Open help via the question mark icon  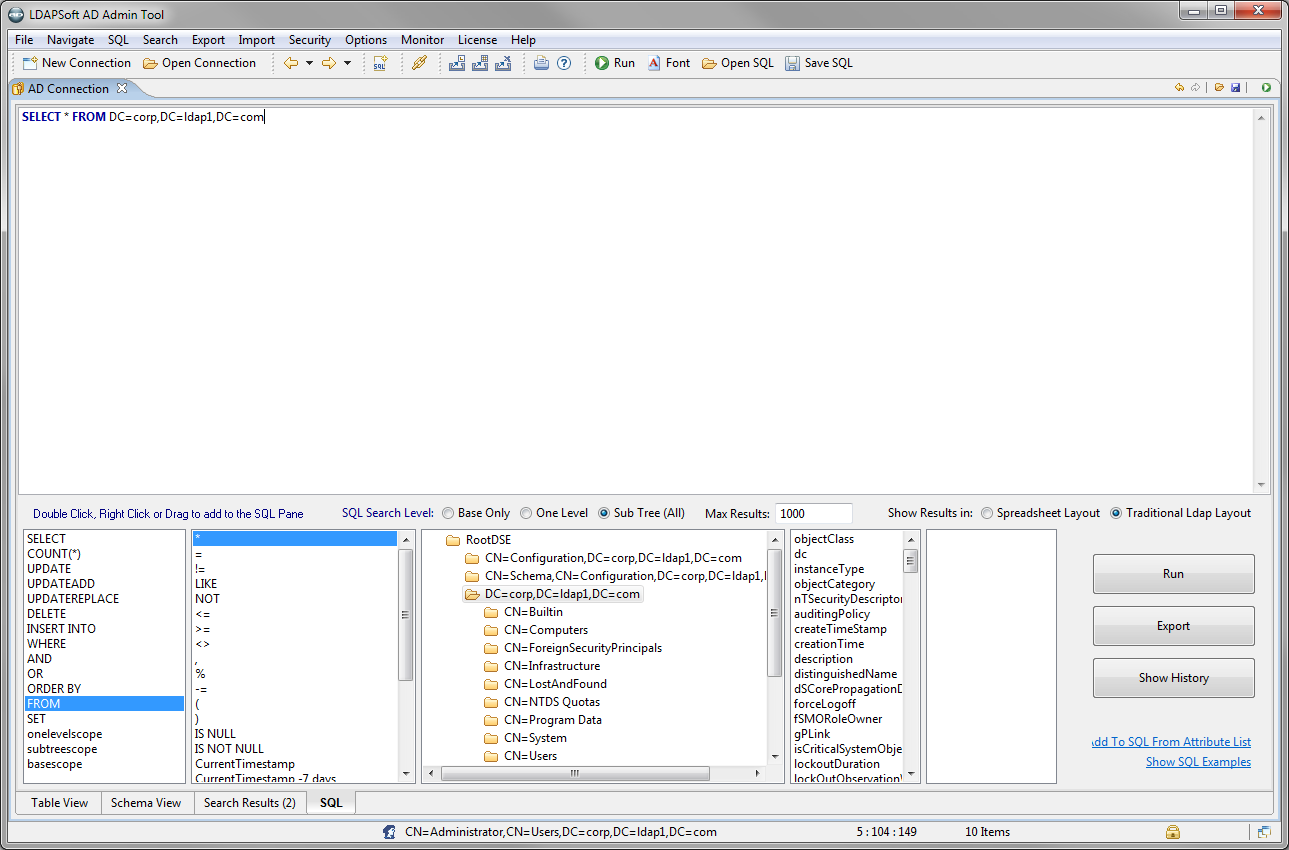click(x=564, y=63)
